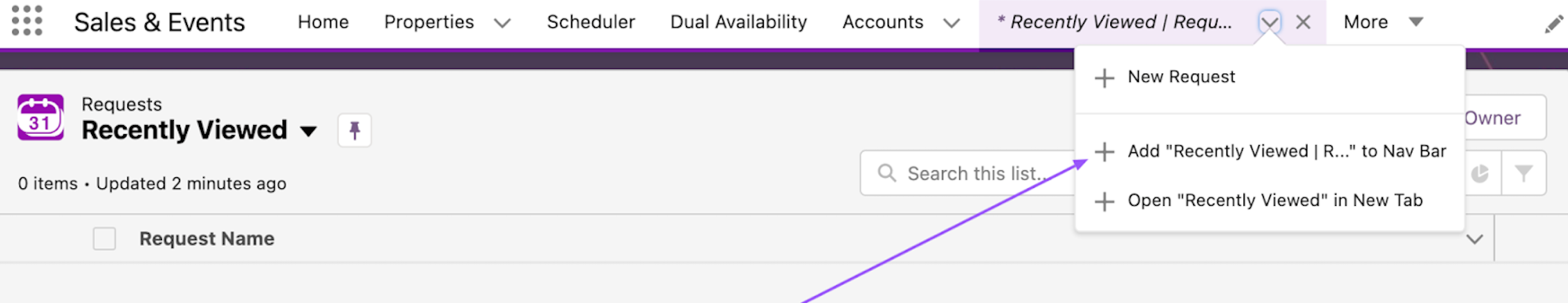1568x303 pixels.
Task: Open the More navigation dropdown
Action: pyautogui.click(x=1383, y=22)
